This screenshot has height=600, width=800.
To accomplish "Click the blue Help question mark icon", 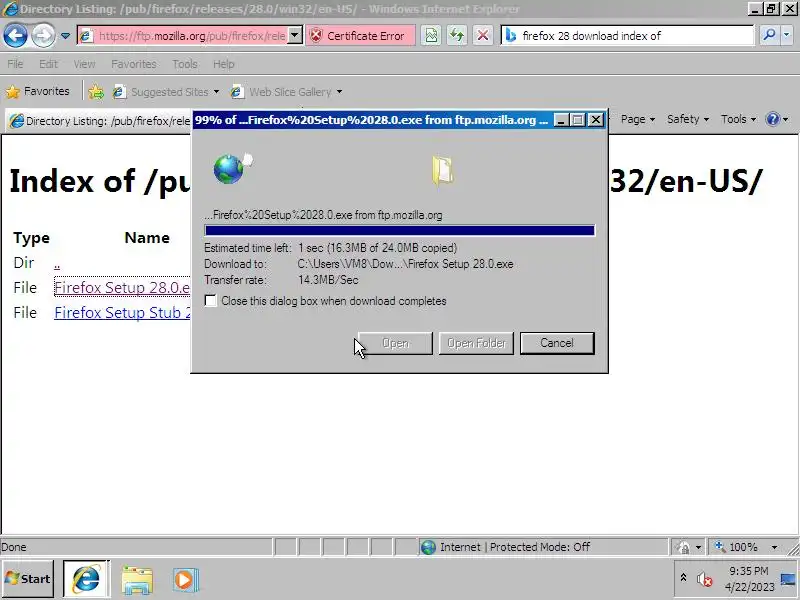I will point(773,119).
